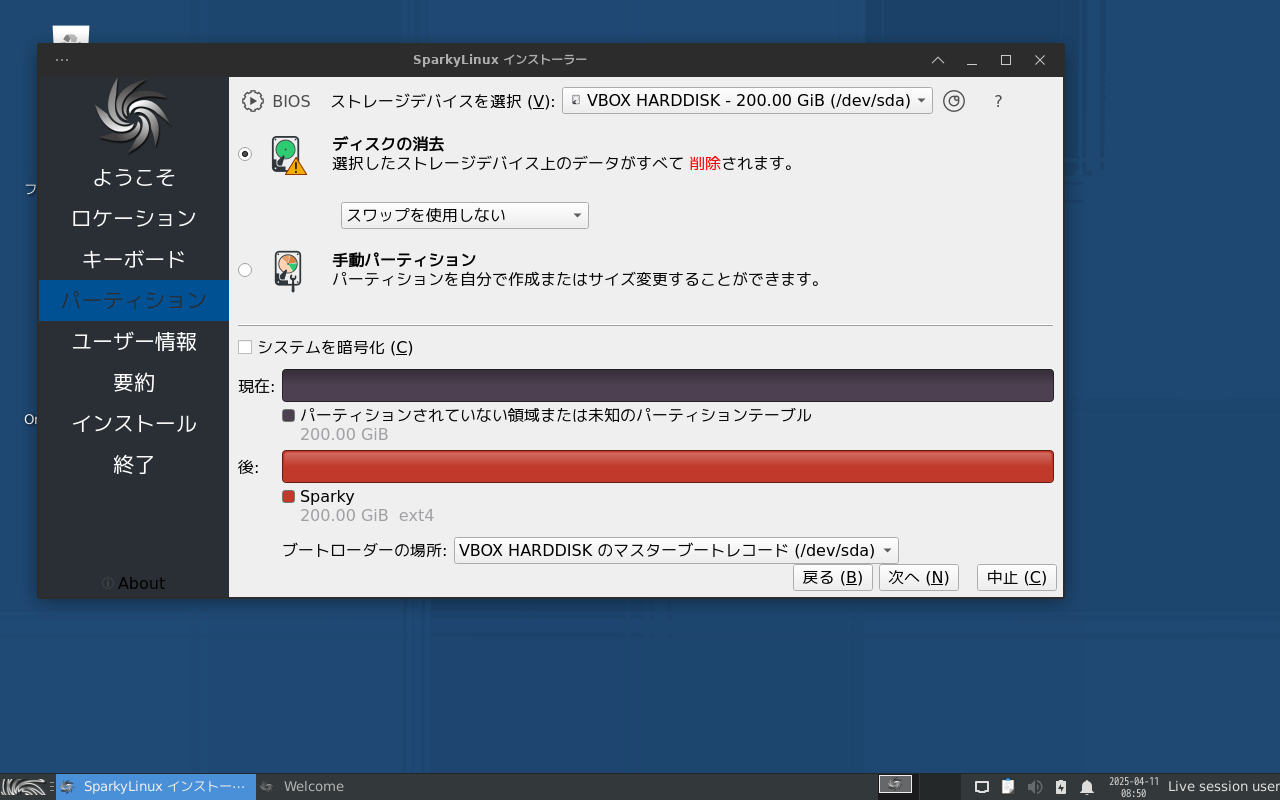1280x800 pixels.
Task: Click the 中止 (C) cancel button
Action: (x=1017, y=578)
